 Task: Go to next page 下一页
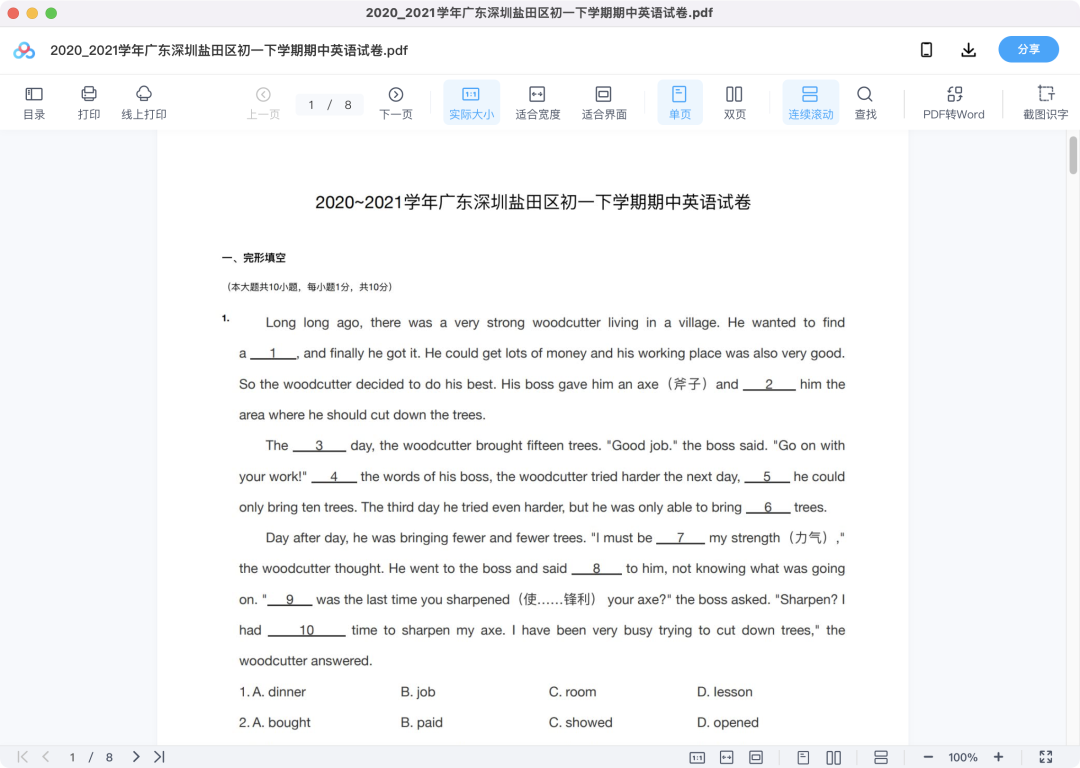pos(396,103)
